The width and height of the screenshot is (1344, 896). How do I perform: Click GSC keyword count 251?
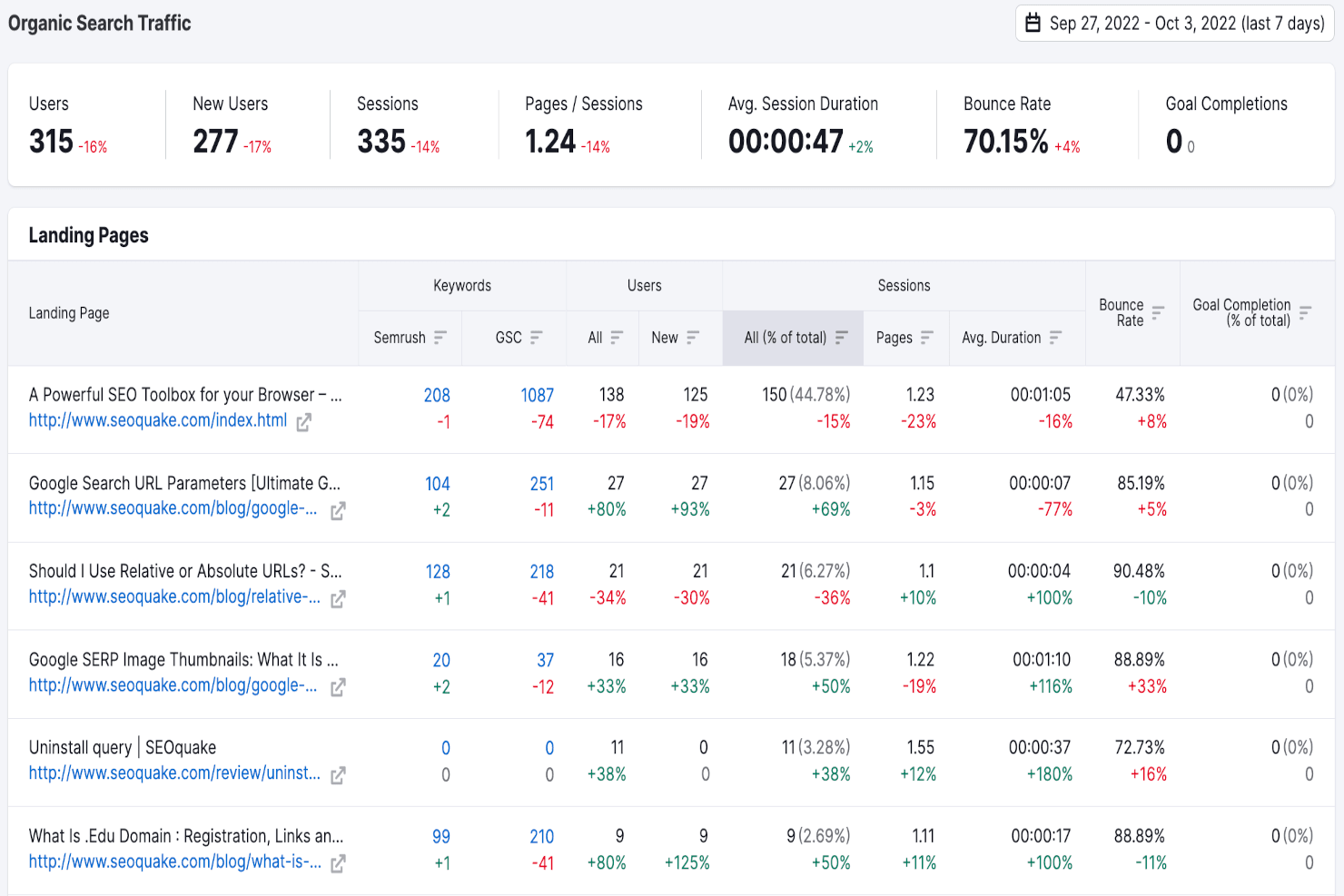[x=542, y=484]
